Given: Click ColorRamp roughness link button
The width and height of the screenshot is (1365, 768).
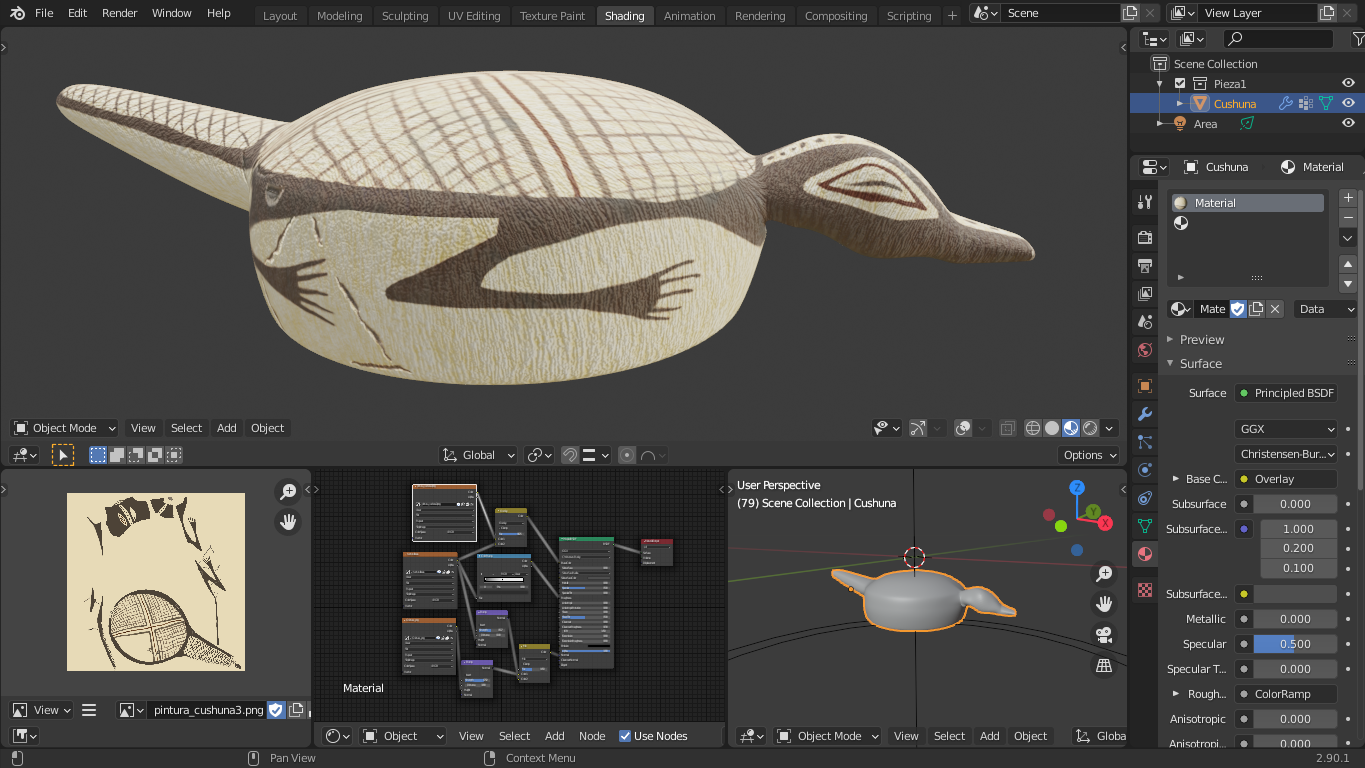Looking at the screenshot, I should click(x=1286, y=694).
